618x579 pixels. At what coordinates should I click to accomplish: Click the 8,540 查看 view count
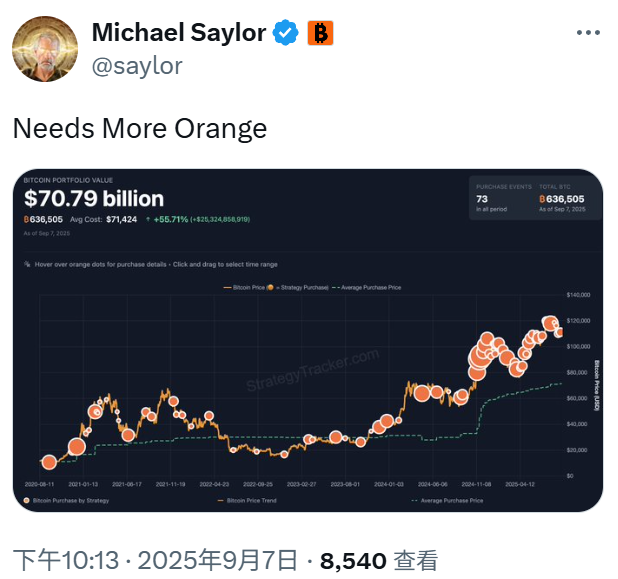coord(379,560)
